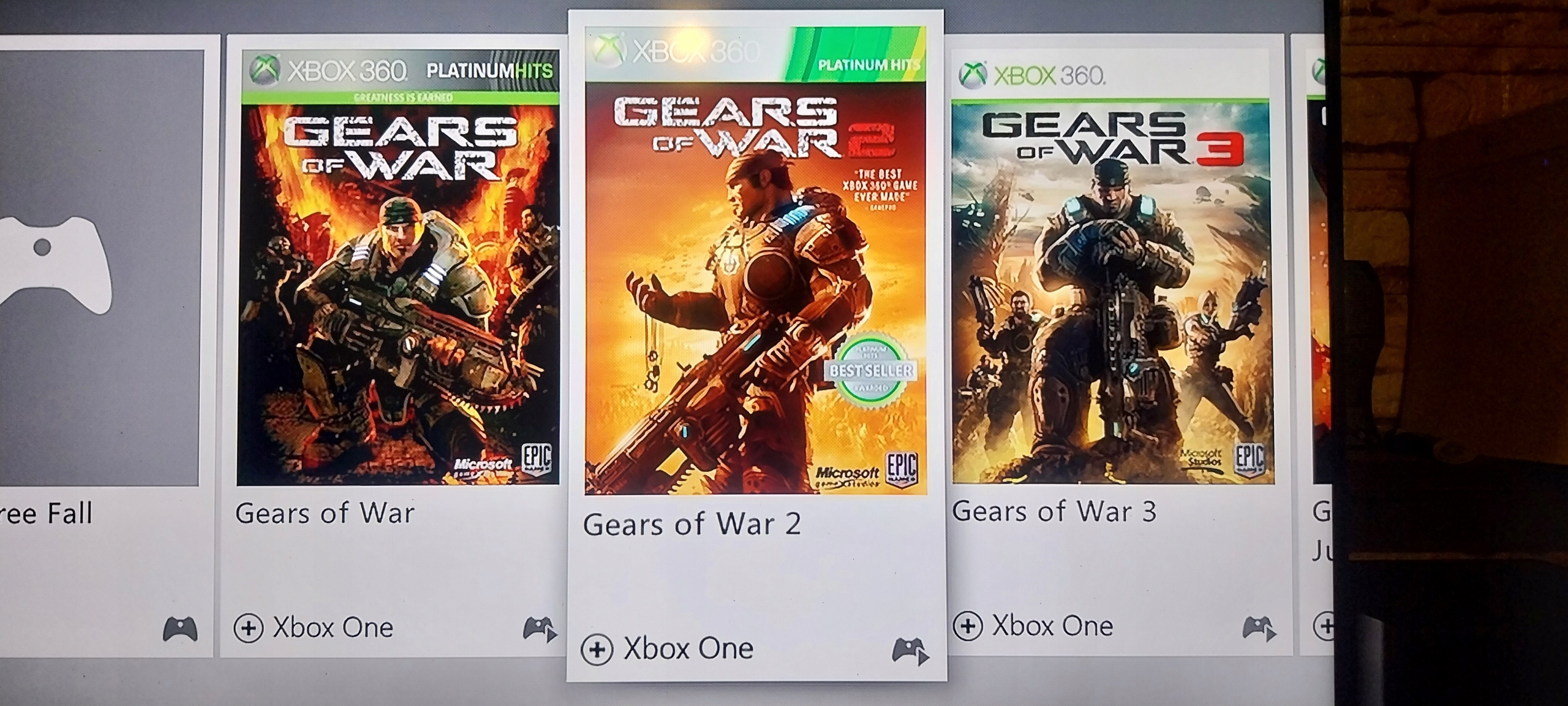
Task: Select the 'Free Fall' game title
Action: point(46,514)
